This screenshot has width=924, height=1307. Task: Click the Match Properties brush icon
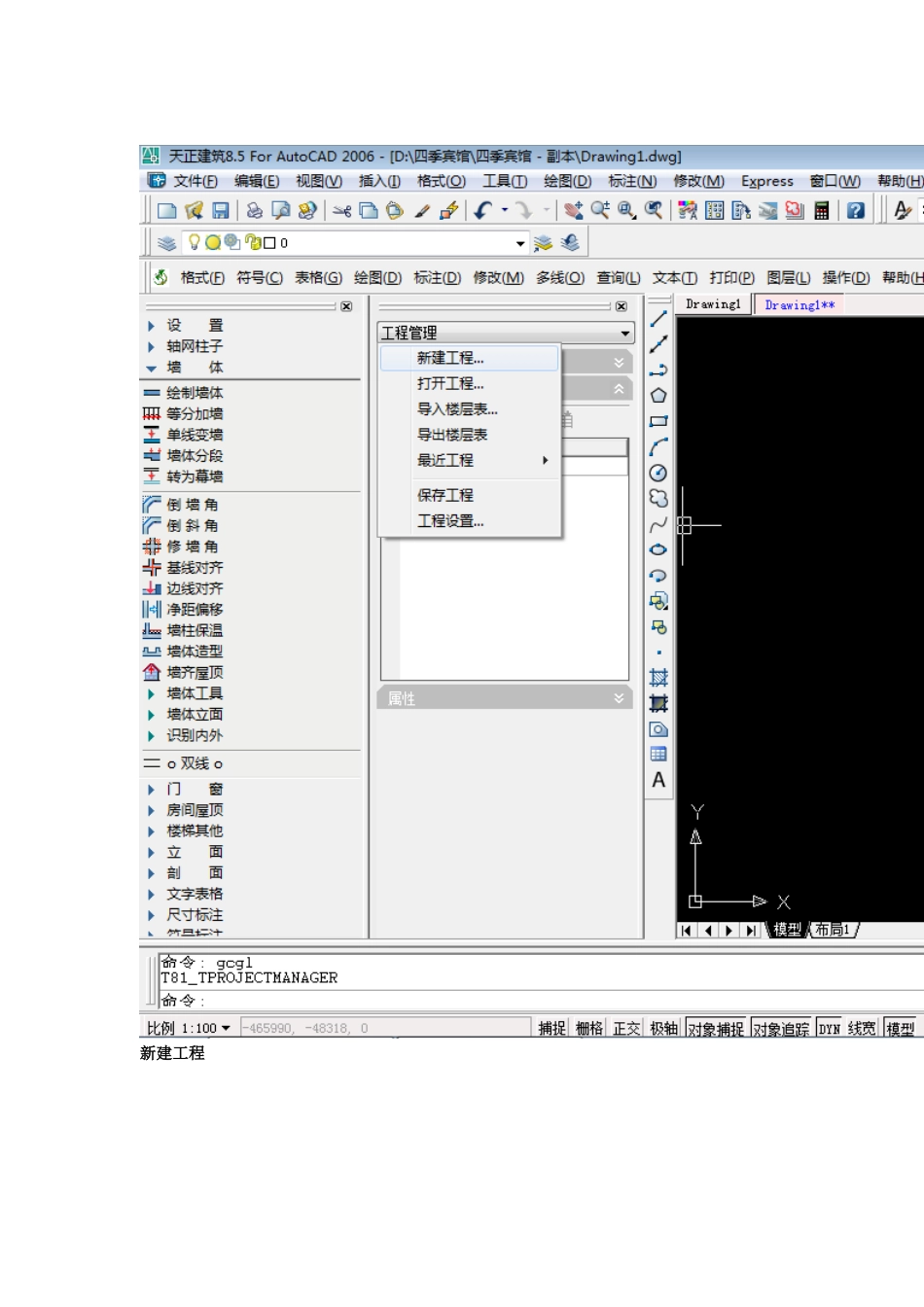click(422, 210)
